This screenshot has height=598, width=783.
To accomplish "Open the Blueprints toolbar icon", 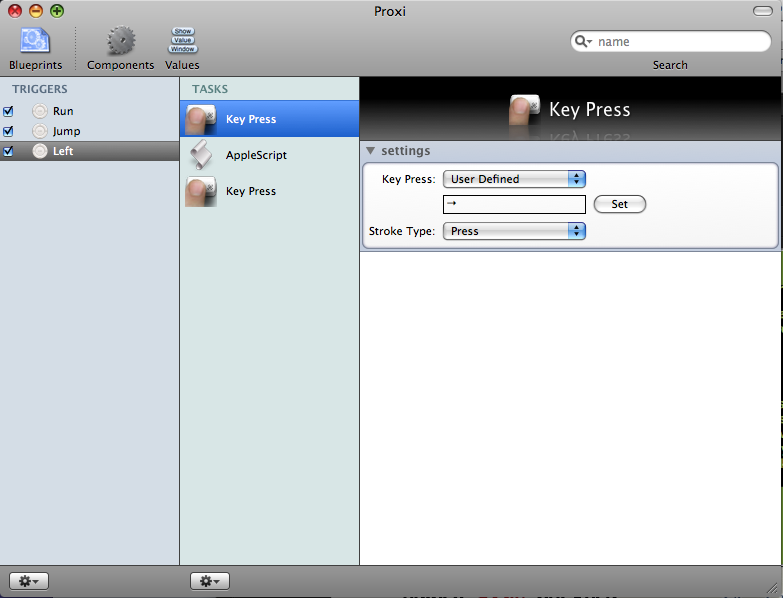I will tap(35, 41).
